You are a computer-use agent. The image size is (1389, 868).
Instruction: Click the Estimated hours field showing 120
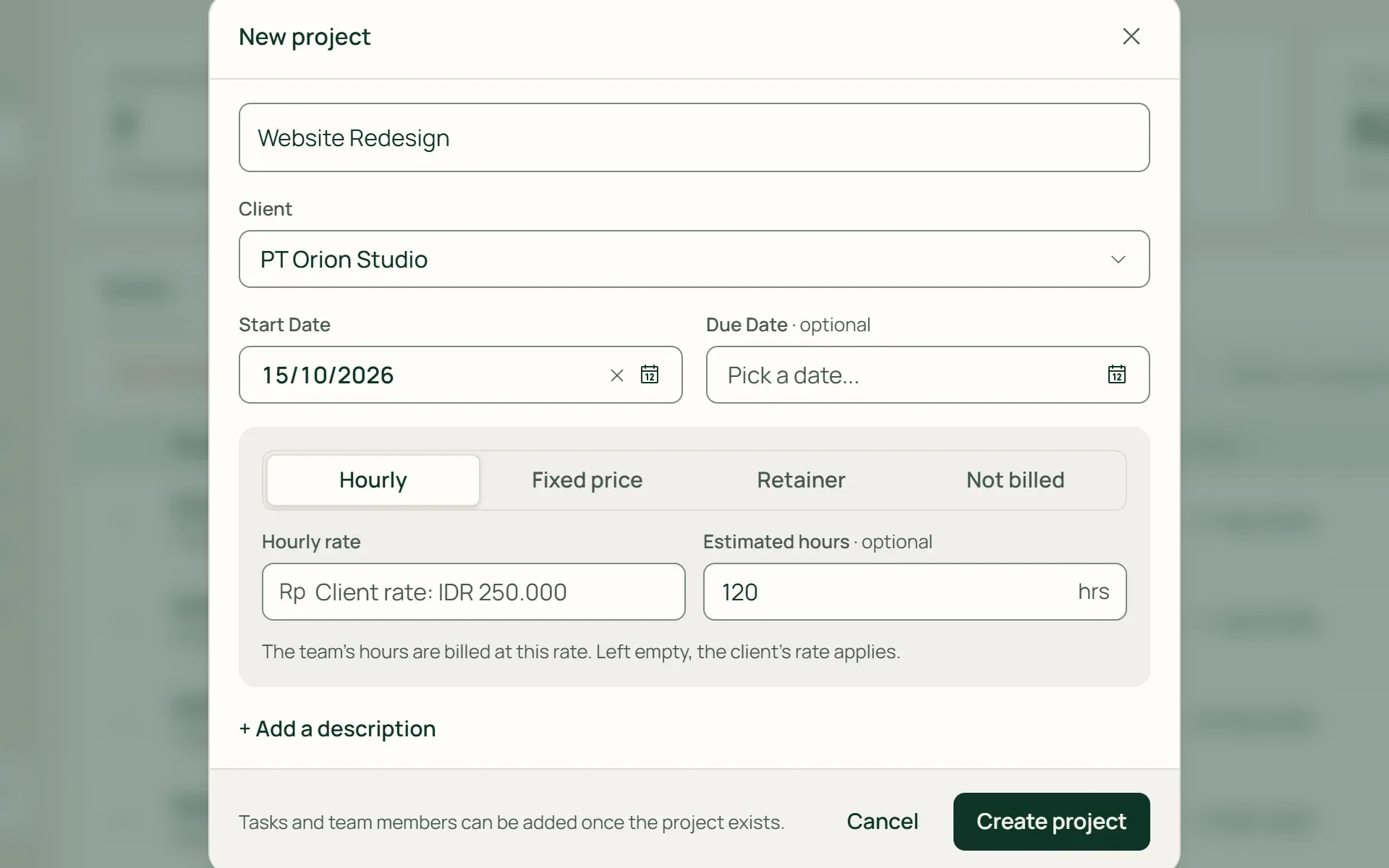point(914,592)
